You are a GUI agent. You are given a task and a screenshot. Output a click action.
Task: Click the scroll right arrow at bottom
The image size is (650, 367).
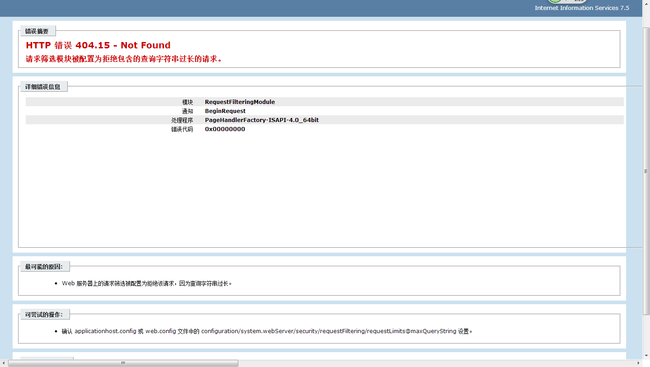638,363
